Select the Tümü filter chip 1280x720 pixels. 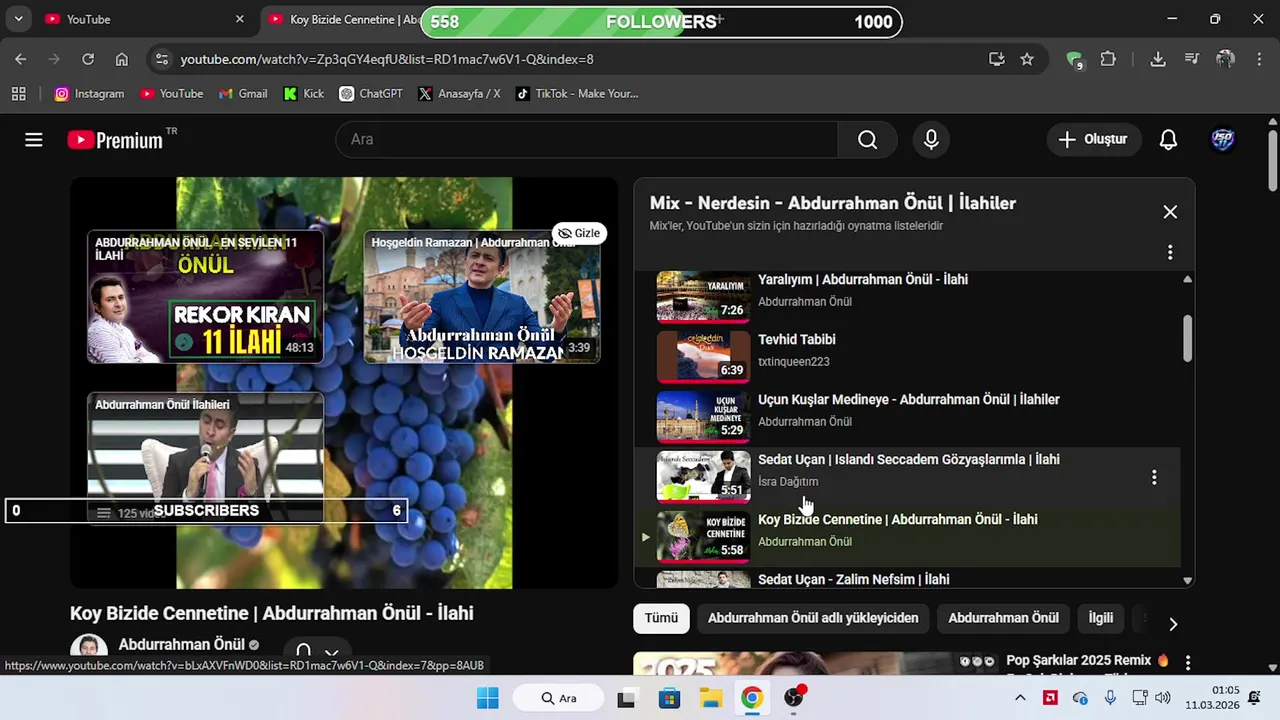pos(661,618)
